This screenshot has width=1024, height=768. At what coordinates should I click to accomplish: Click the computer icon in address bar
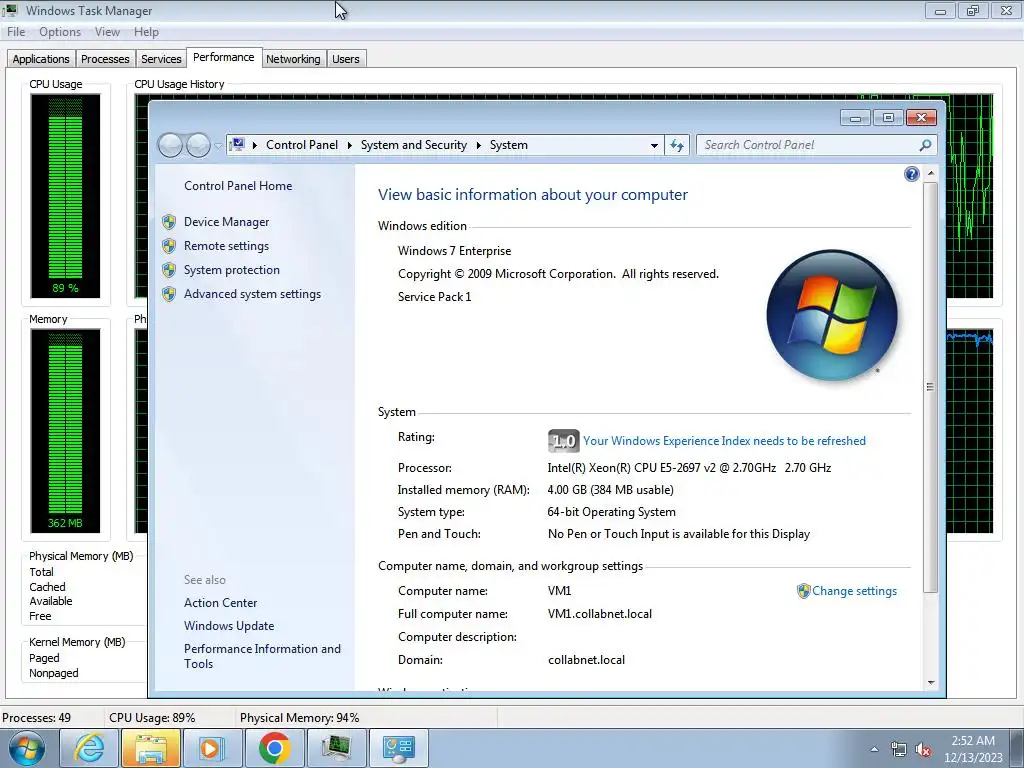pyautogui.click(x=238, y=144)
